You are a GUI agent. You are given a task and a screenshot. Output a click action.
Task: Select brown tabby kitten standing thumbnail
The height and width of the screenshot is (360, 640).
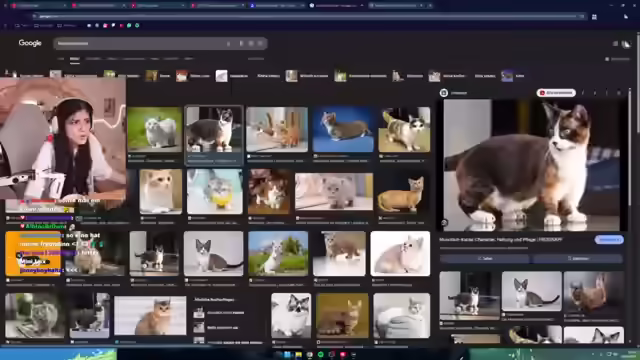pos(339,253)
